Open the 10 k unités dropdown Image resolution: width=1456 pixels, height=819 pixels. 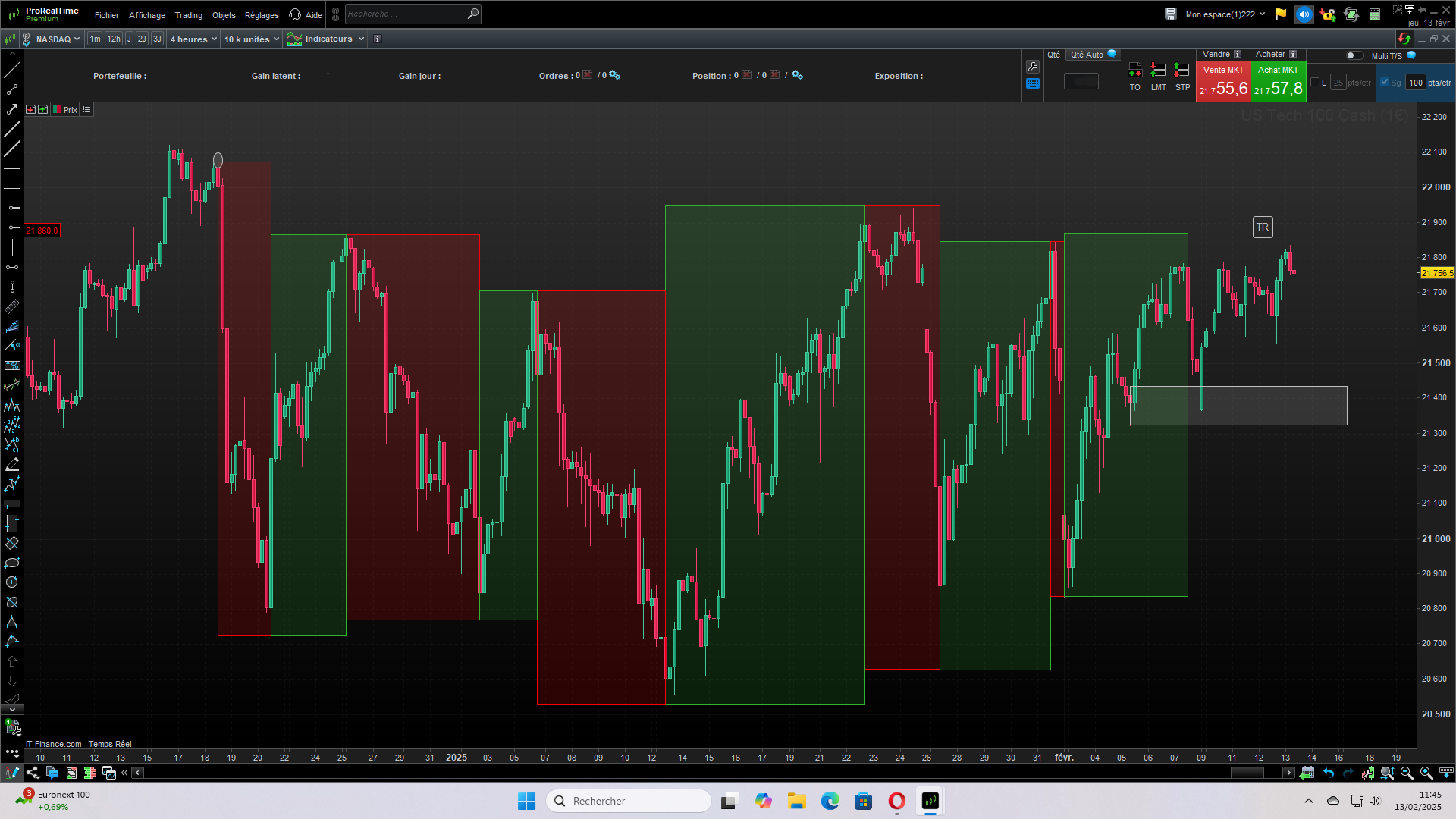(x=252, y=39)
